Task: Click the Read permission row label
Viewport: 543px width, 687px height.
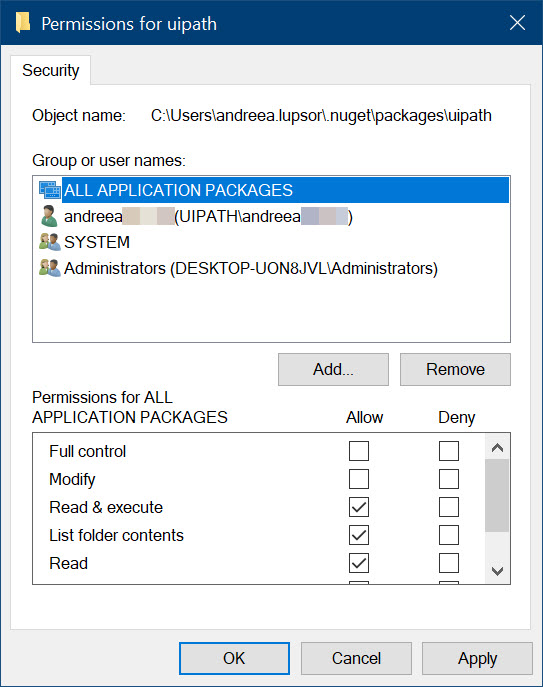Action: tap(68, 563)
